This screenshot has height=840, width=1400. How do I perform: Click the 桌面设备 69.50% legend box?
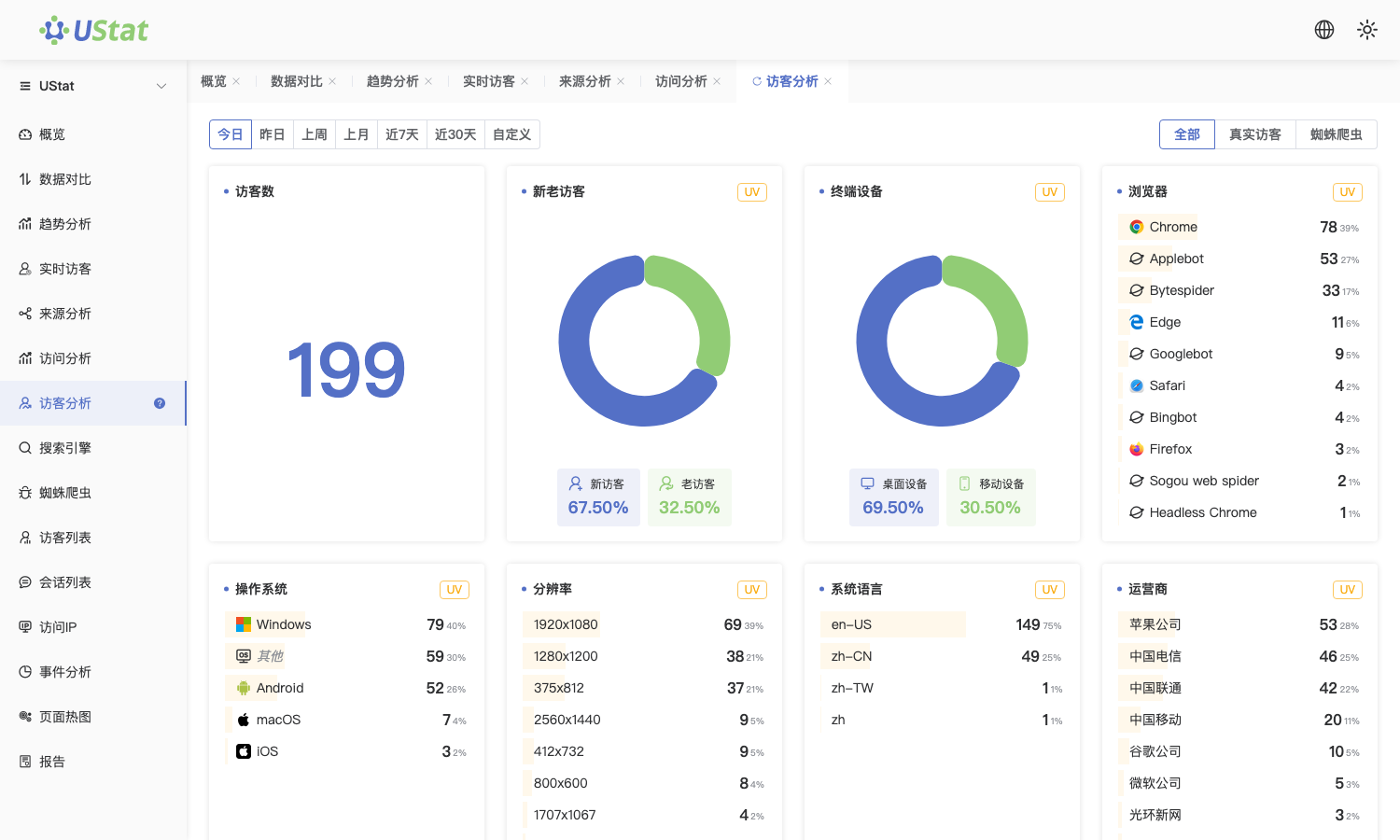[893, 497]
